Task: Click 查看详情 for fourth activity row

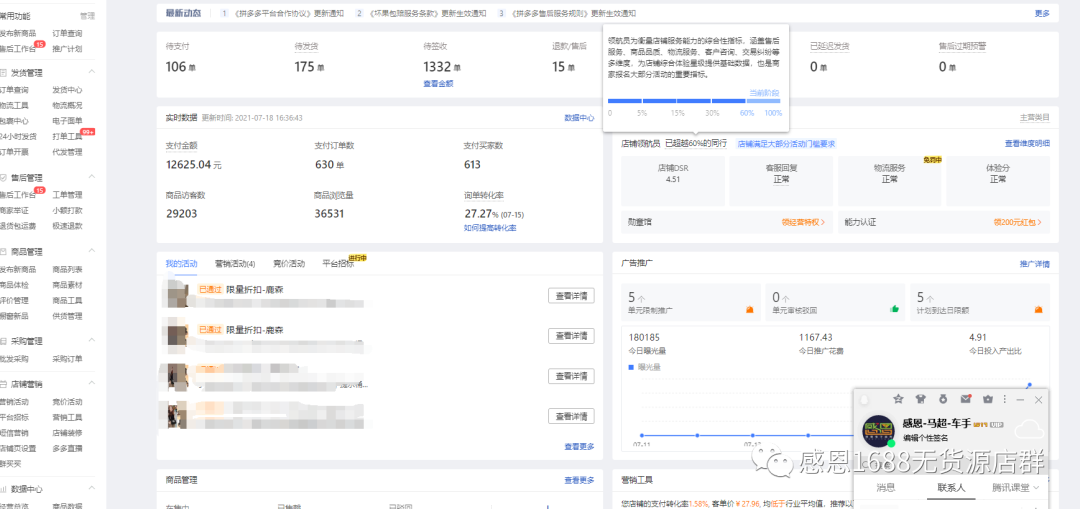Action: (x=571, y=416)
